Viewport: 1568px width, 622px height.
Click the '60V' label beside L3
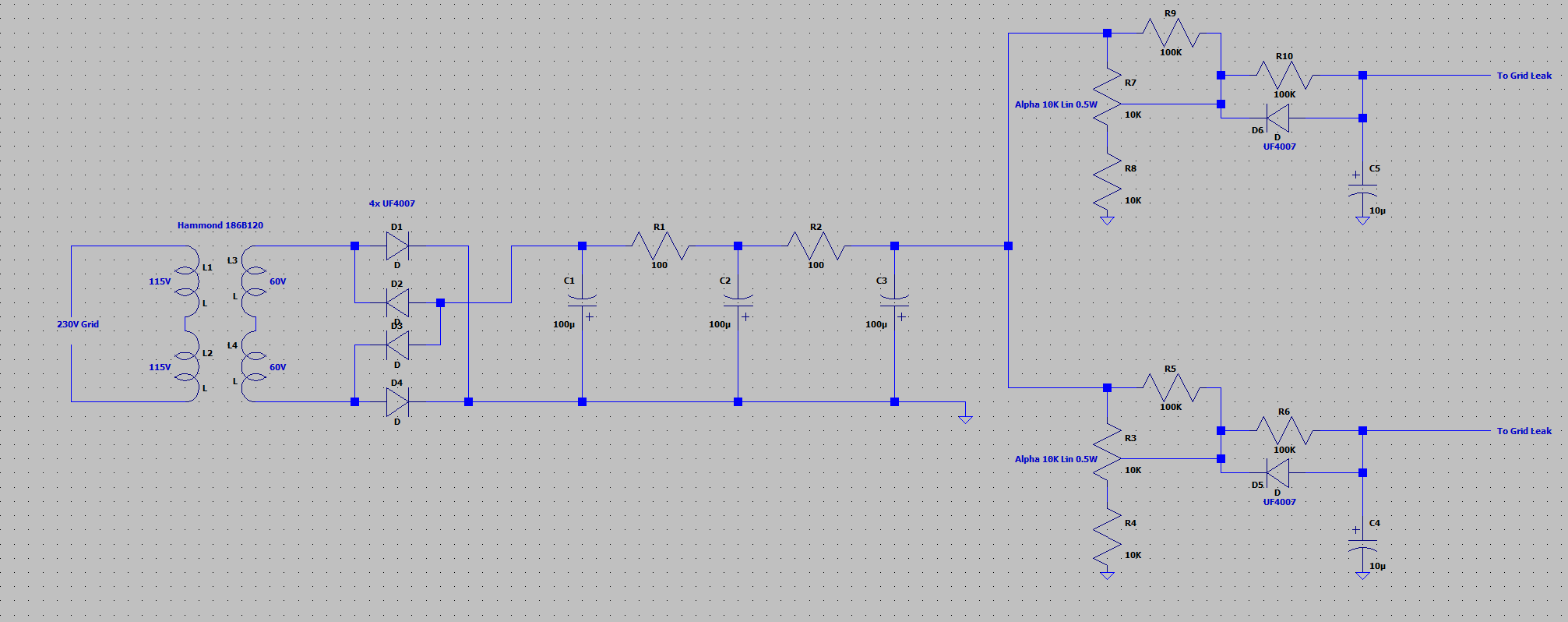pyautogui.click(x=278, y=281)
